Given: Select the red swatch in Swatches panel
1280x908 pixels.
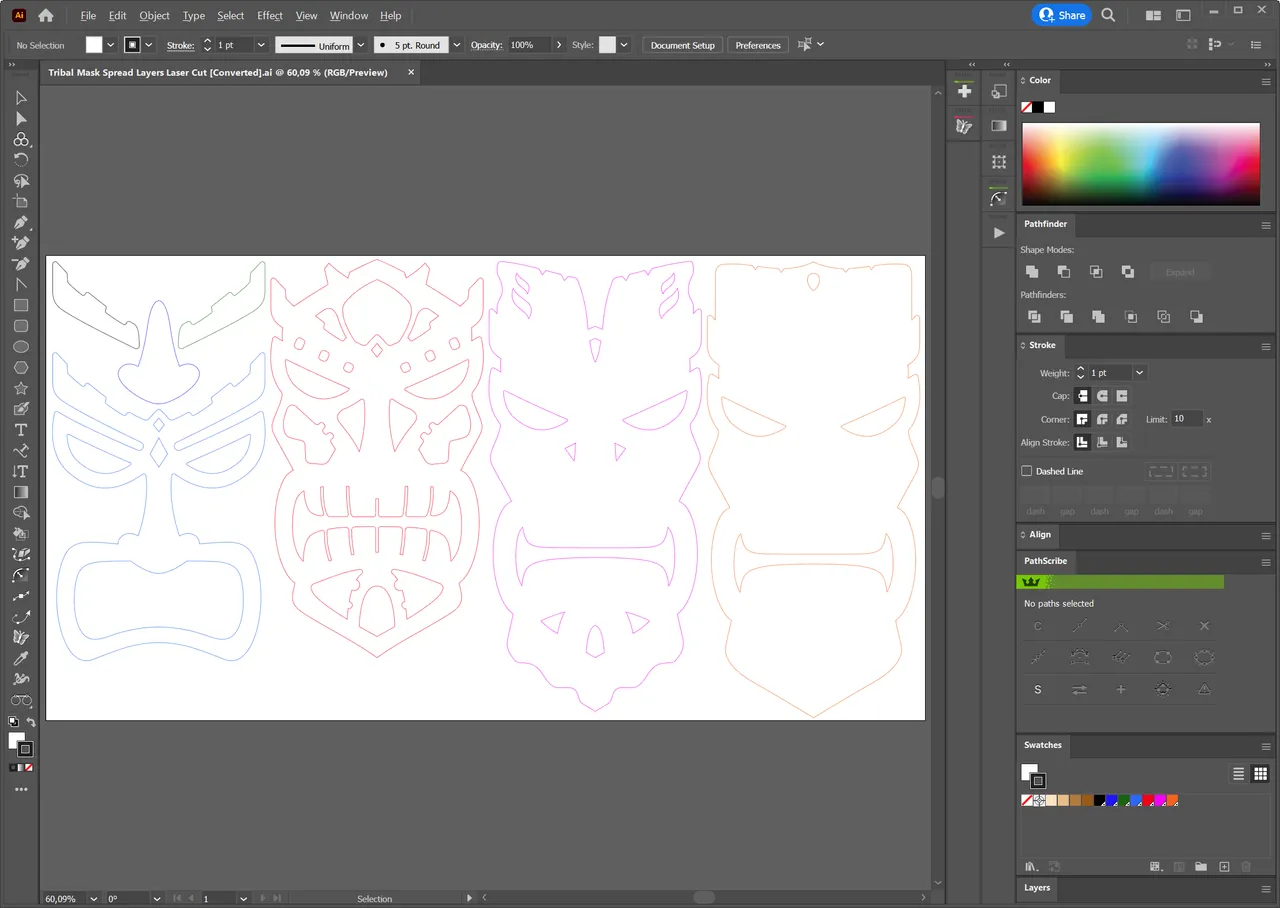Looking at the screenshot, I should 1148,801.
